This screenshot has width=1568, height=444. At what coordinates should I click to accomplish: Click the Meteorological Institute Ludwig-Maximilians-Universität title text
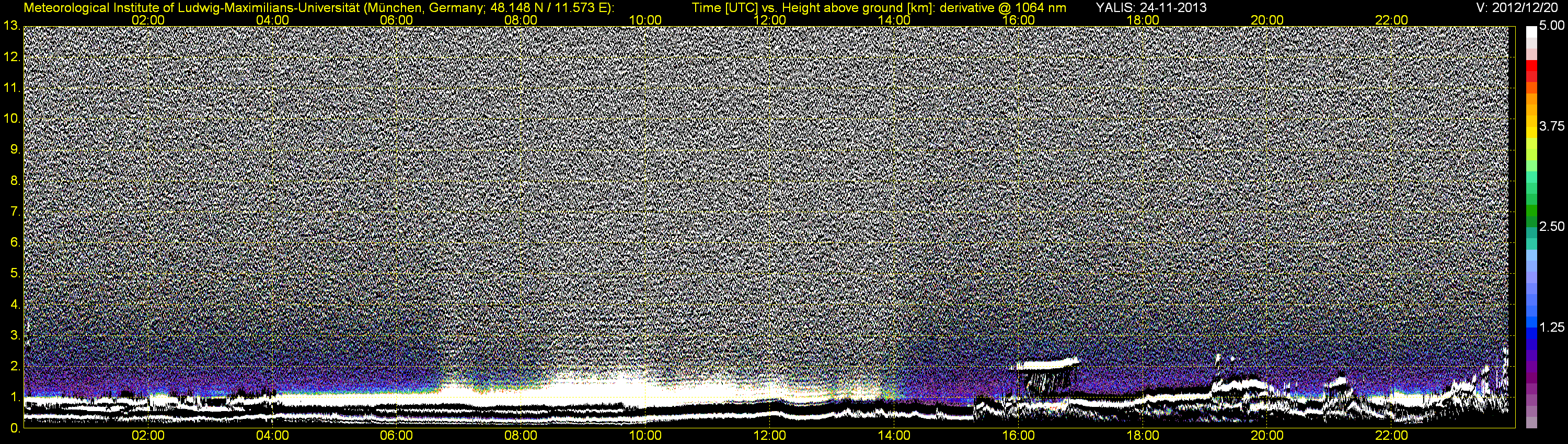pos(318,8)
